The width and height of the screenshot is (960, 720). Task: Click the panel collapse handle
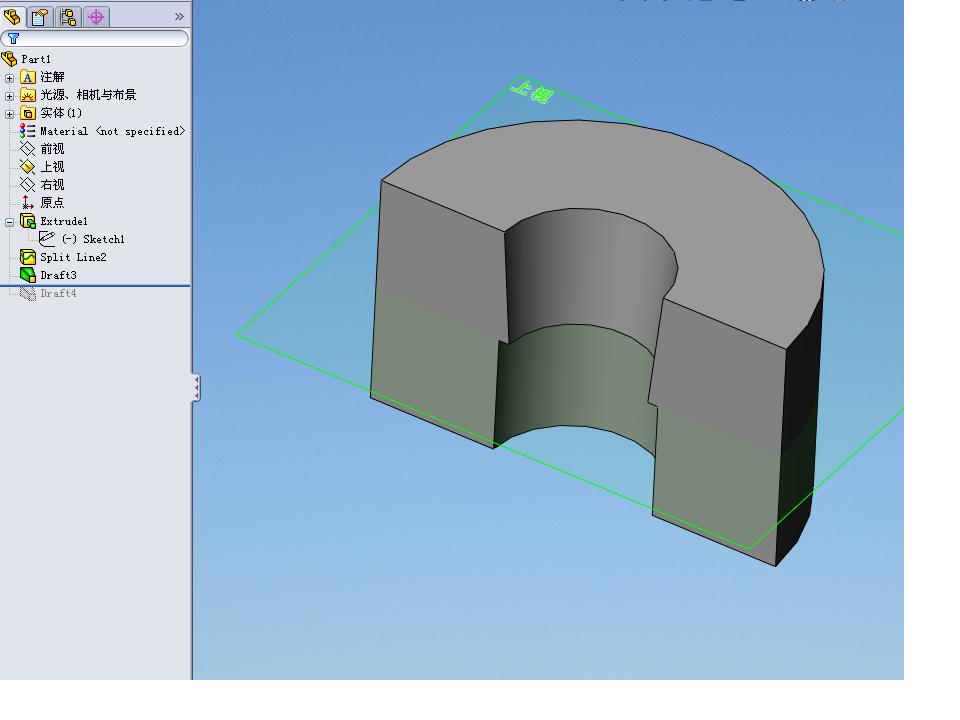196,388
